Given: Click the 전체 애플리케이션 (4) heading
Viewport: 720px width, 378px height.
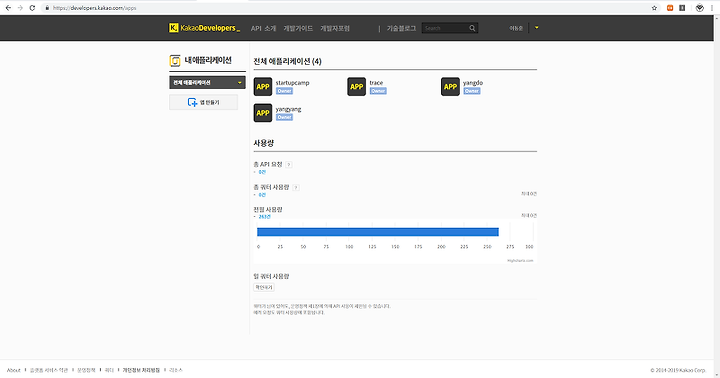Looking at the screenshot, I should pyautogui.click(x=287, y=62).
